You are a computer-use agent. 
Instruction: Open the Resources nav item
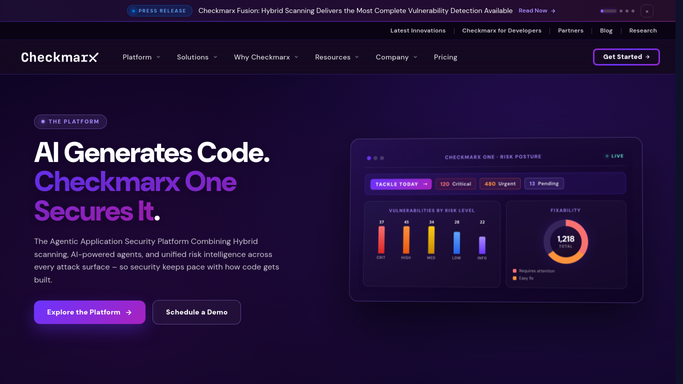pos(332,57)
